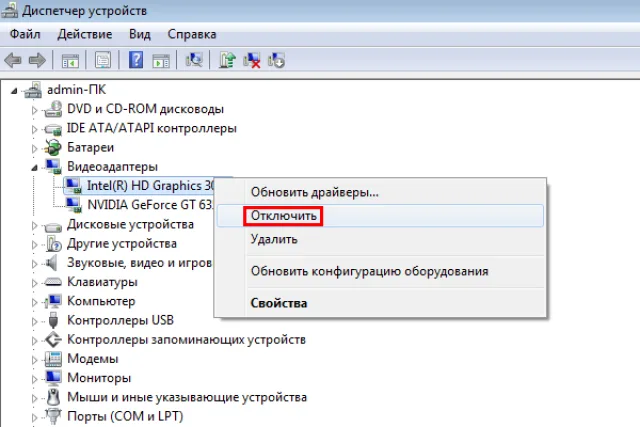Click Disable device toolbar icon with down arrow
The image size is (640, 427).
coord(276,60)
